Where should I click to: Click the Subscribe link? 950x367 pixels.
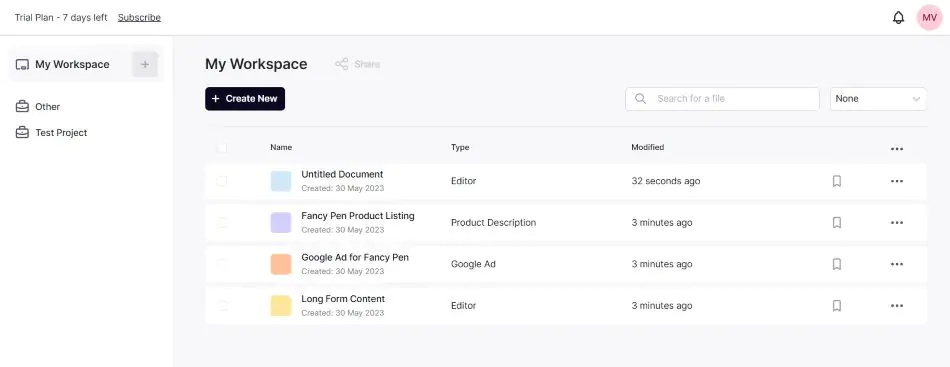click(139, 18)
